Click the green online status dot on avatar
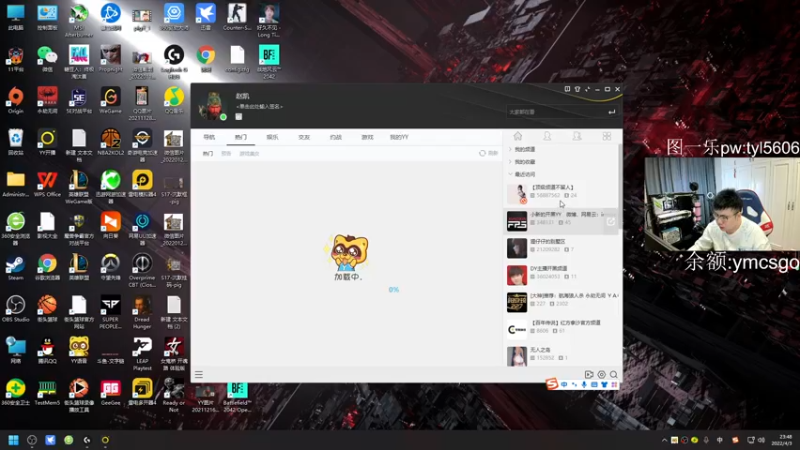Viewport: 800px width, 450px height. coord(223,117)
